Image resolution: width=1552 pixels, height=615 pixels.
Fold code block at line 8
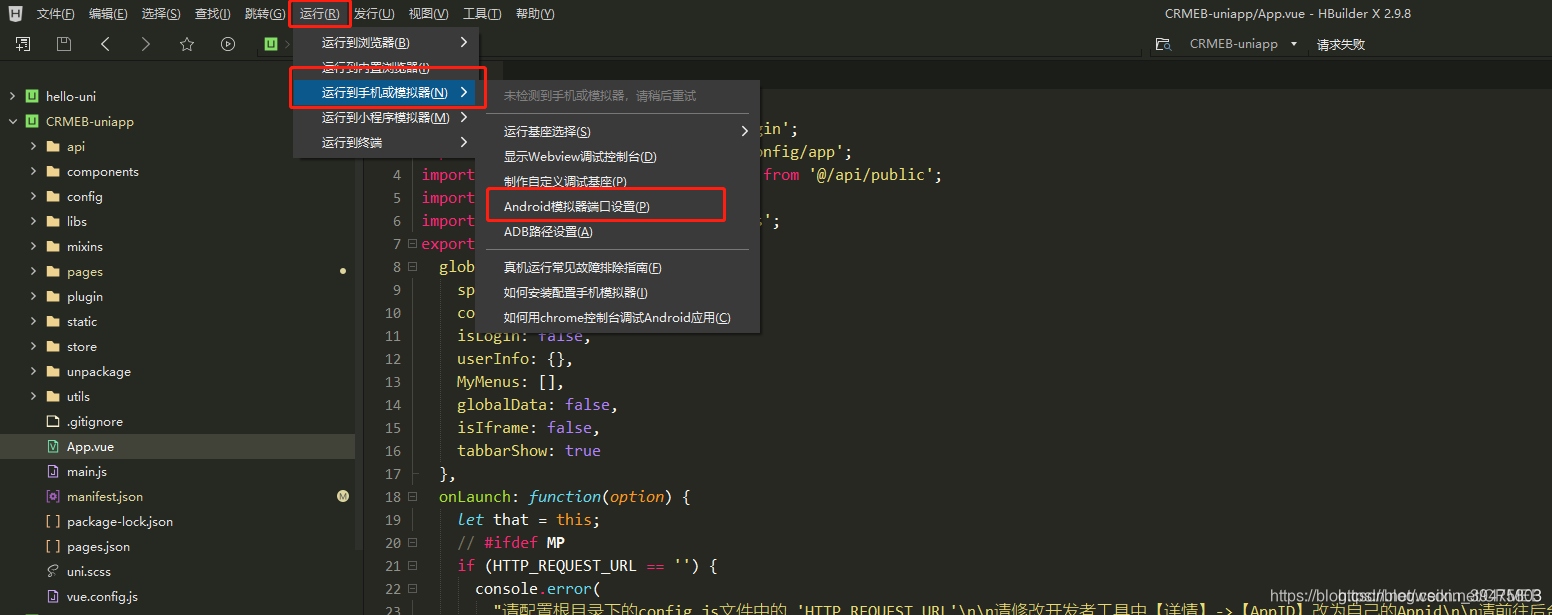[x=411, y=267]
